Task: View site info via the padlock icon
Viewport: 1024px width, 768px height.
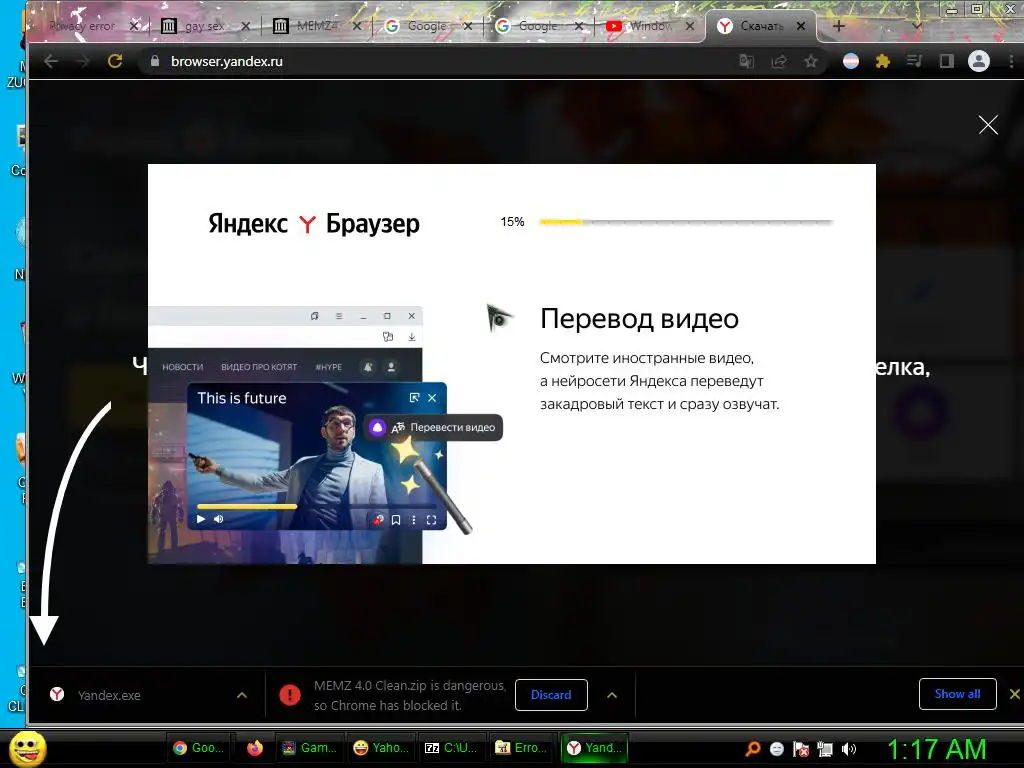Action: pyautogui.click(x=155, y=61)
